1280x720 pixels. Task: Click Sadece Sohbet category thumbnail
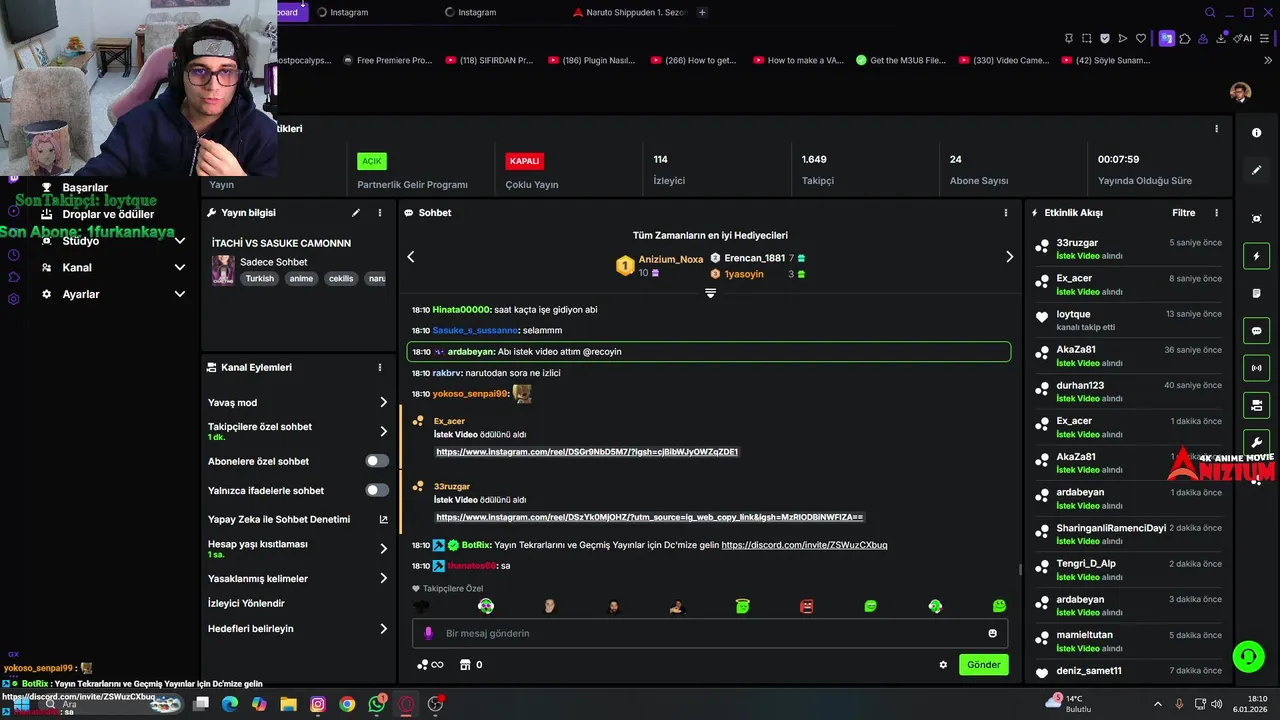pos(223,269)
